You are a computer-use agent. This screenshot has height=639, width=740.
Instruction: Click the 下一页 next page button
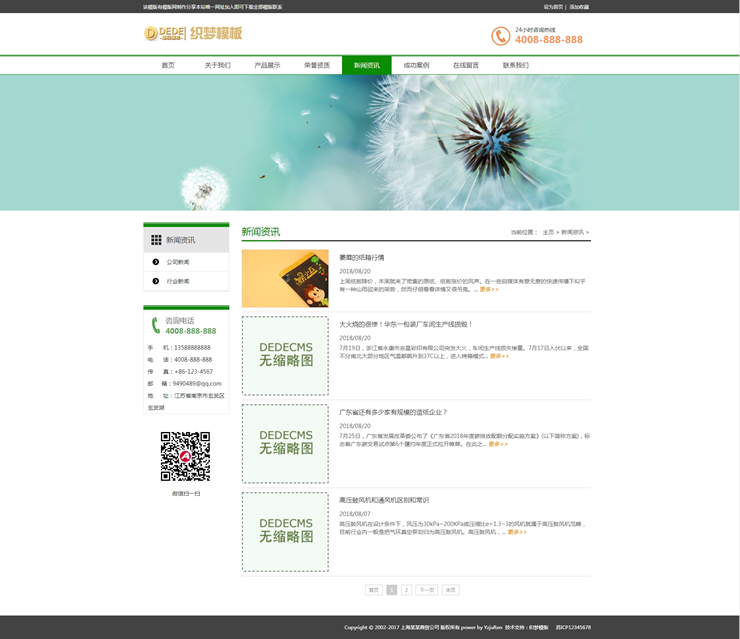click(426, 590)
